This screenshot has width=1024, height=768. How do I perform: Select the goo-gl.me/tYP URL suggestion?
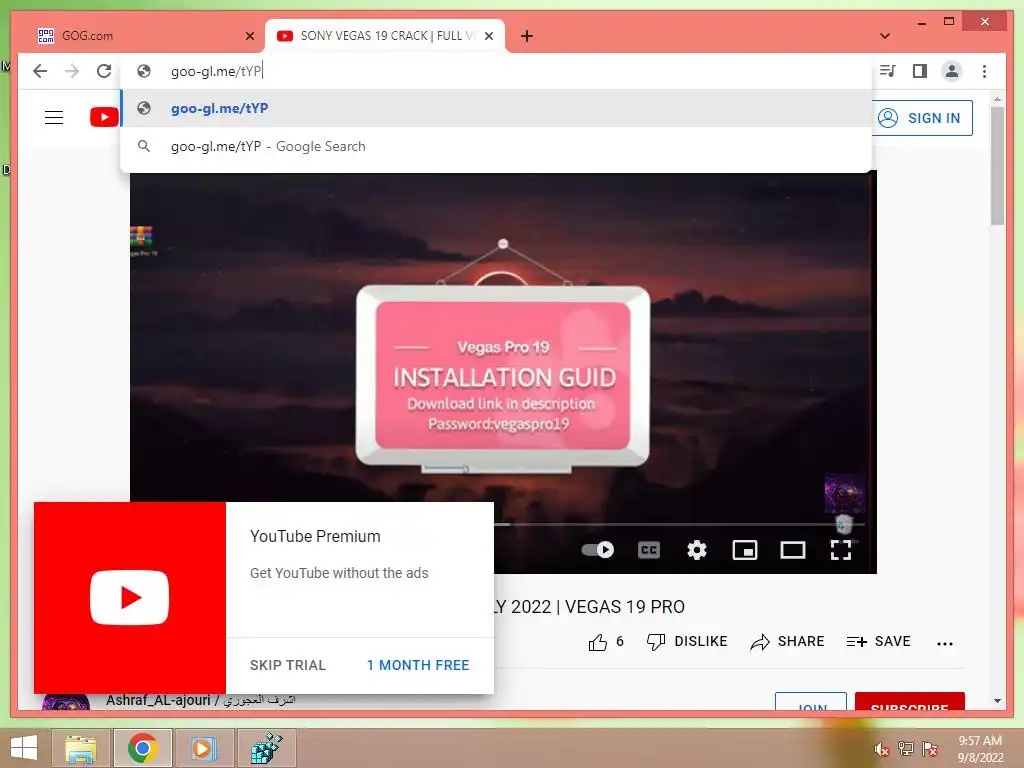(x=496, y=108)
